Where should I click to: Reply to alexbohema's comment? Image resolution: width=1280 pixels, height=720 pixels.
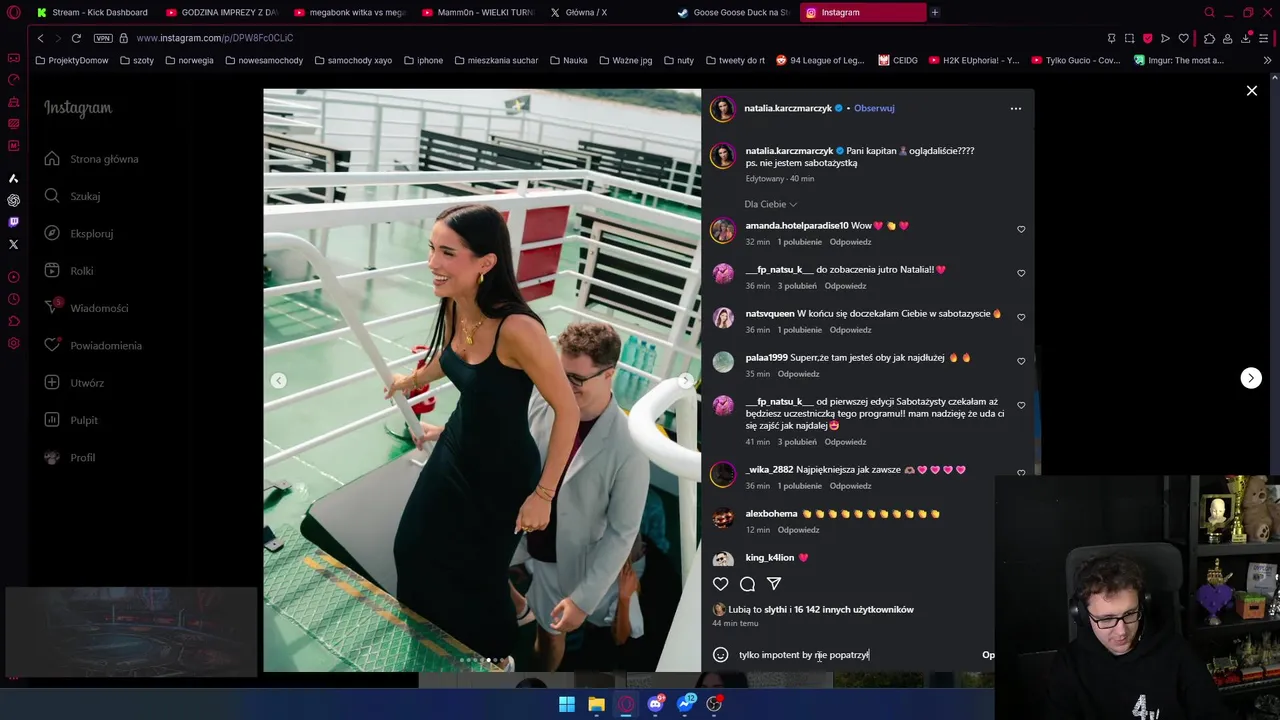798,530
